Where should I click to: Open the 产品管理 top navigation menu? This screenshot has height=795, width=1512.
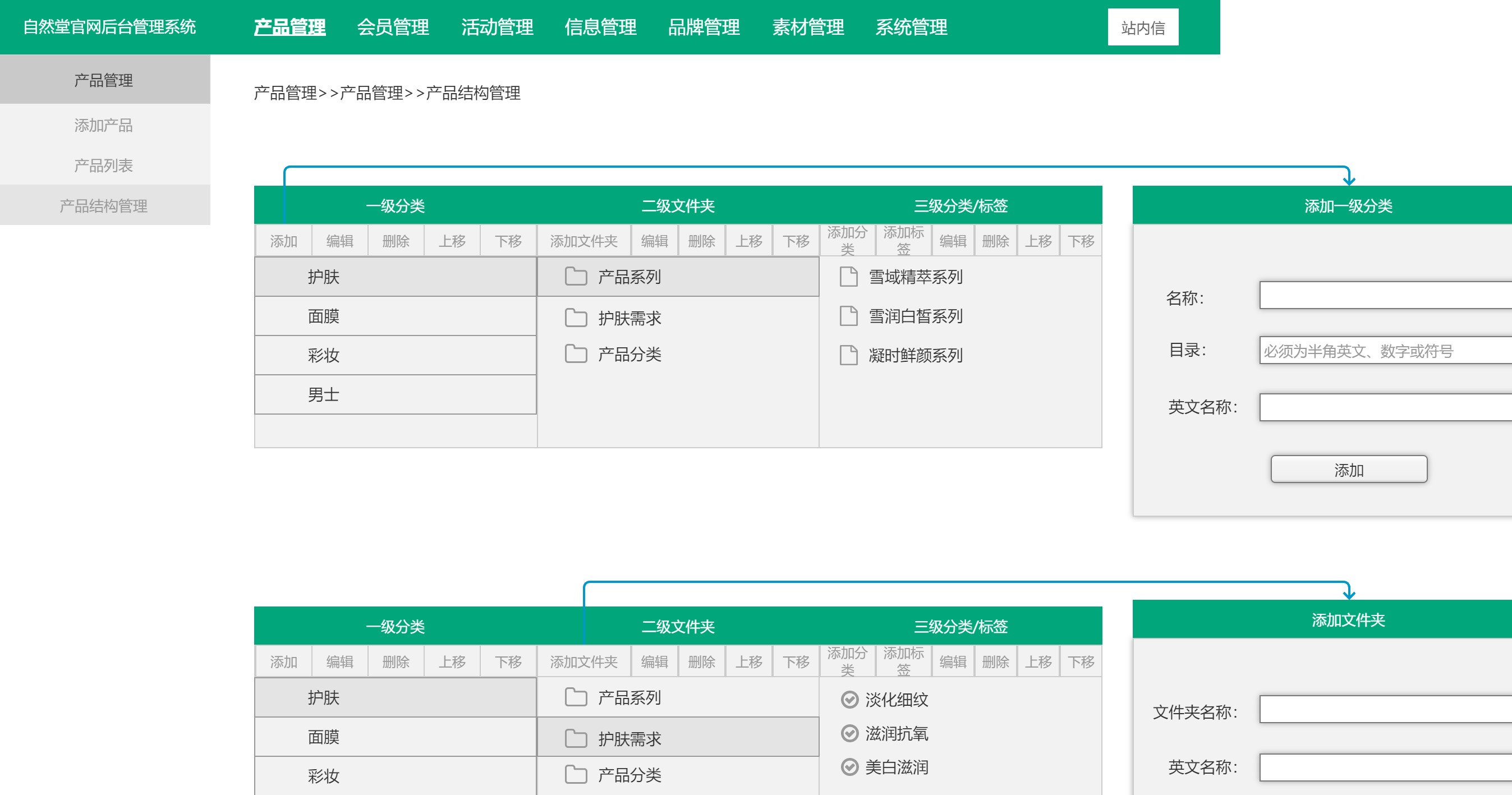click(x=289, y=27)
